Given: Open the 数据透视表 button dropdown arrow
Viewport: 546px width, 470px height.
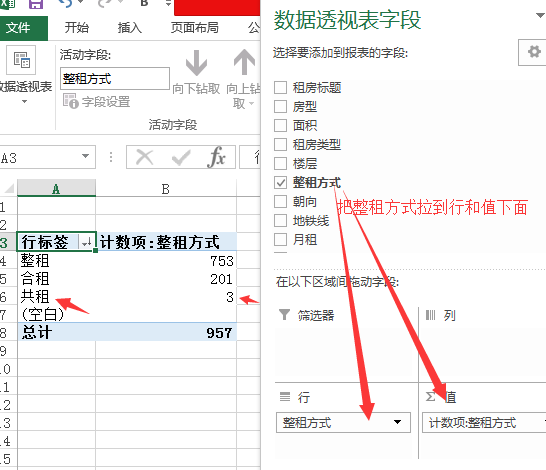Looking at the screenshot, I should point(24,102).
